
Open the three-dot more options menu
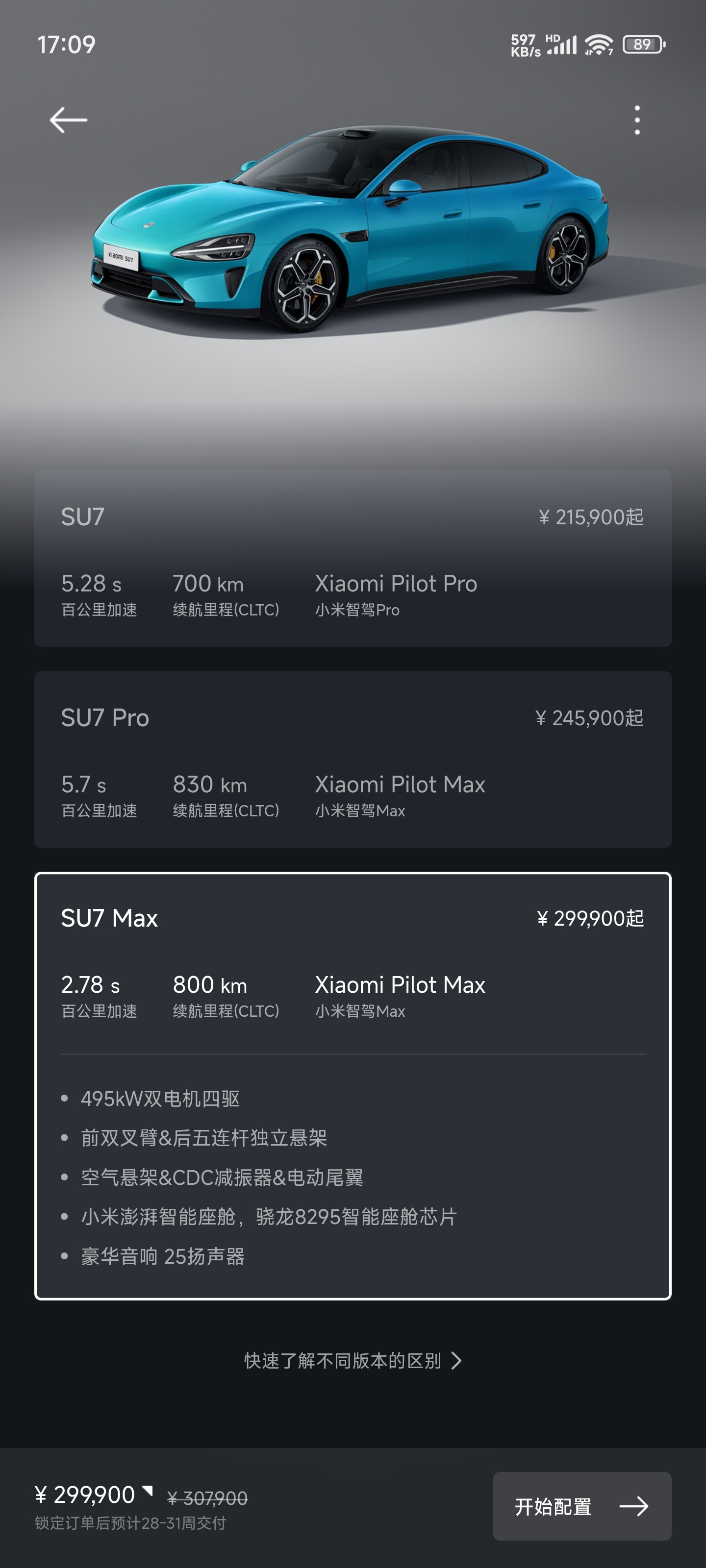[x=637, y=120]
